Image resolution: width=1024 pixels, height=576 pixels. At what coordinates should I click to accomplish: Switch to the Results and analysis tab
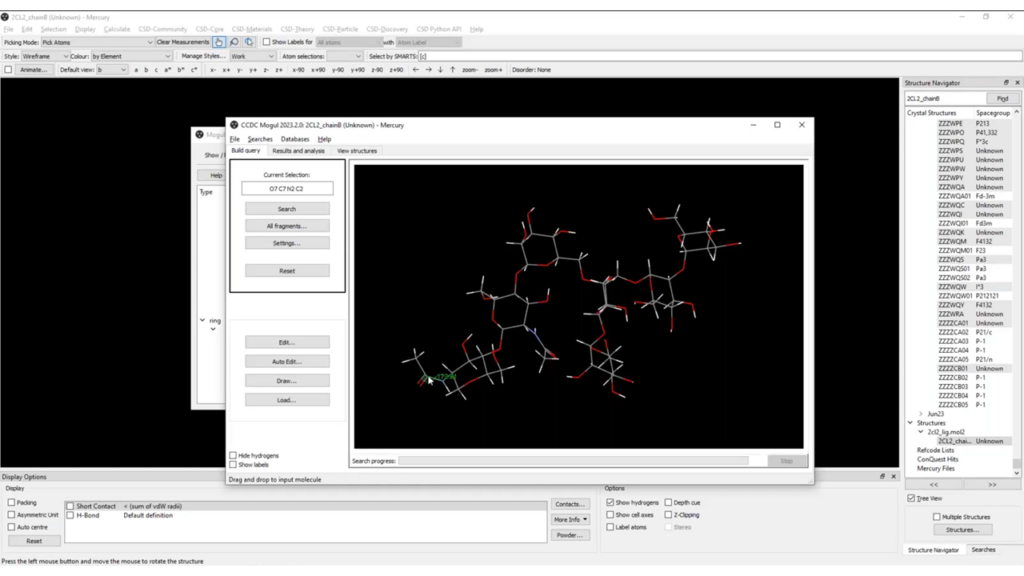(298, 151)
